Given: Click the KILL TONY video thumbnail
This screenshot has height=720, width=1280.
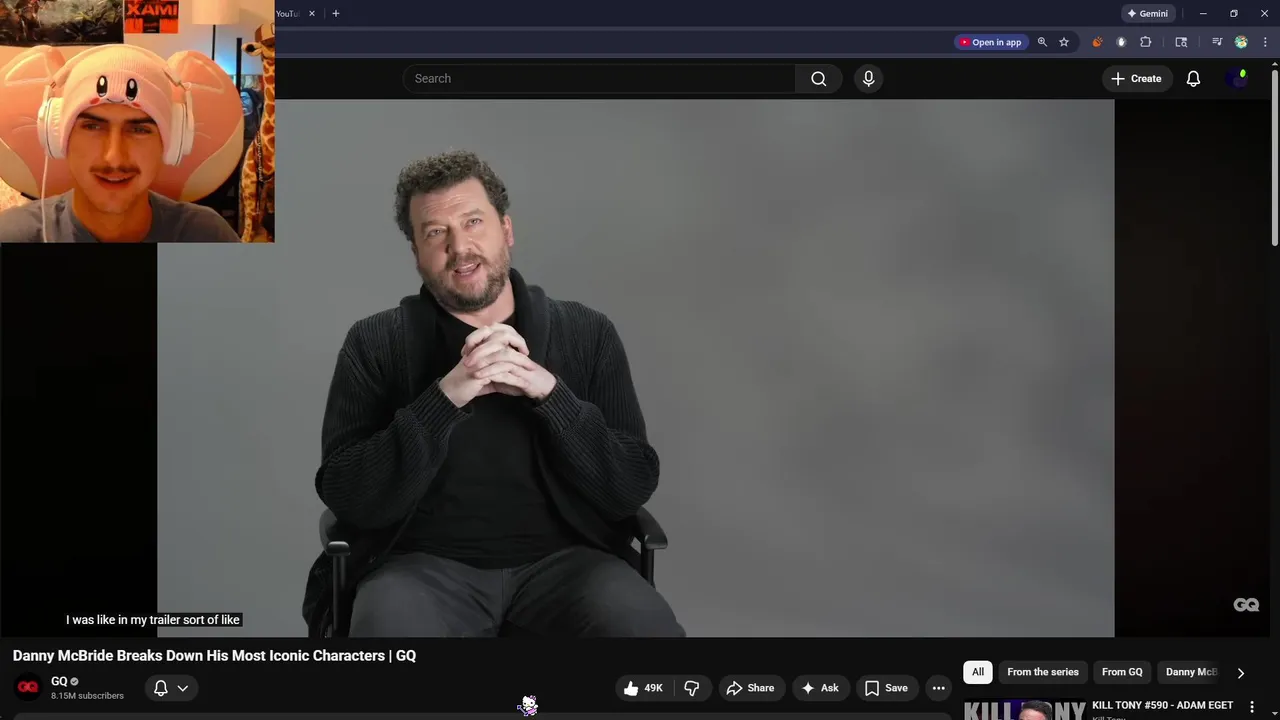Looking at the screenshot, I should click(1024, 708).
